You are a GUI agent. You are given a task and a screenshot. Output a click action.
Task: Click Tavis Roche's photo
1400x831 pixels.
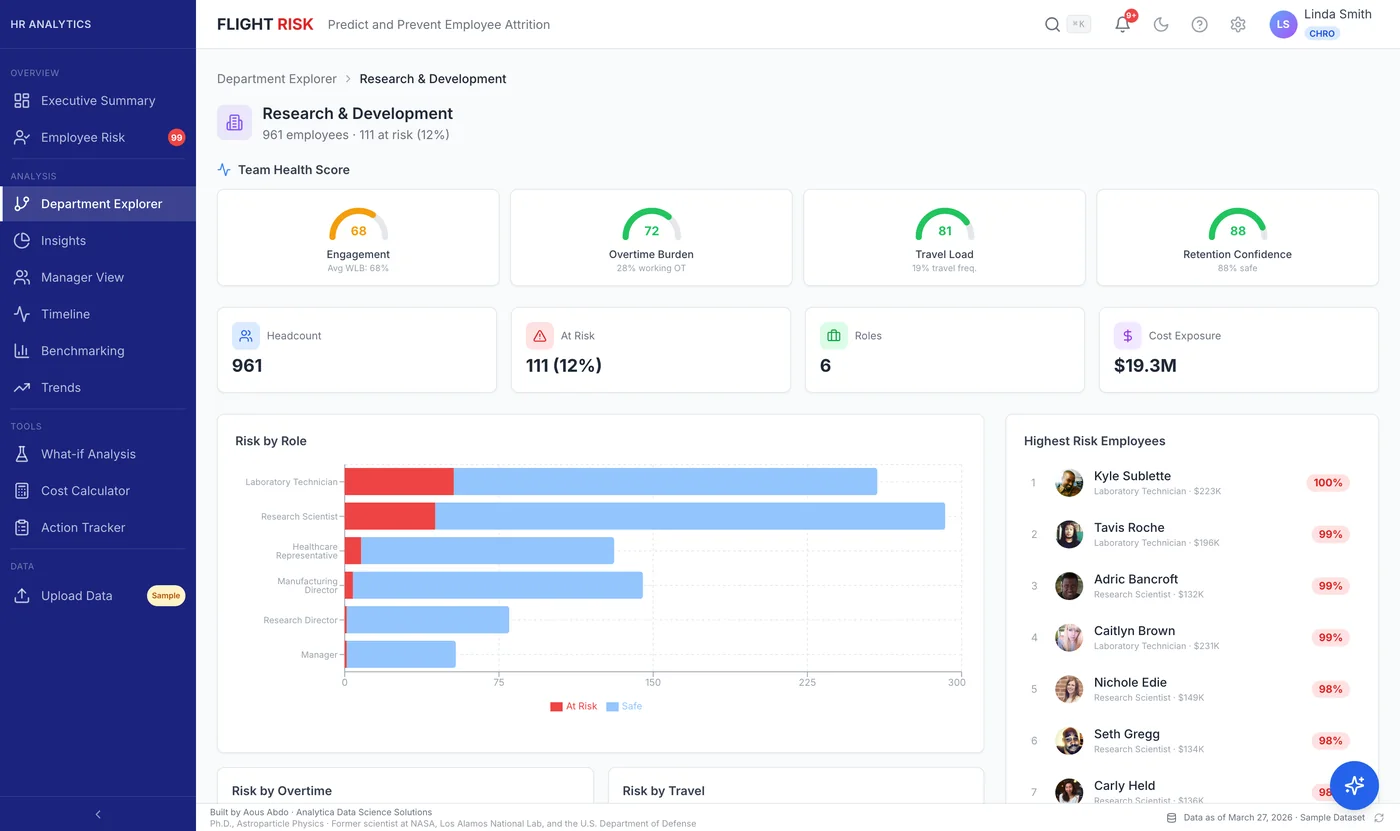pyautogui.click(x=1069, y=534)
